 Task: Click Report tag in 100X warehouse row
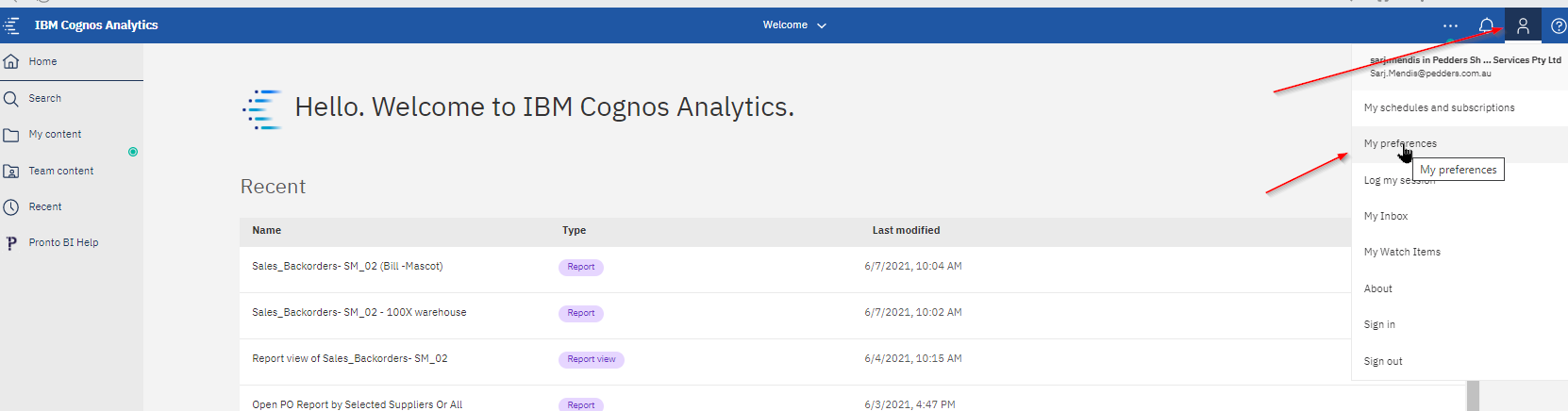(x=581, y=313)
